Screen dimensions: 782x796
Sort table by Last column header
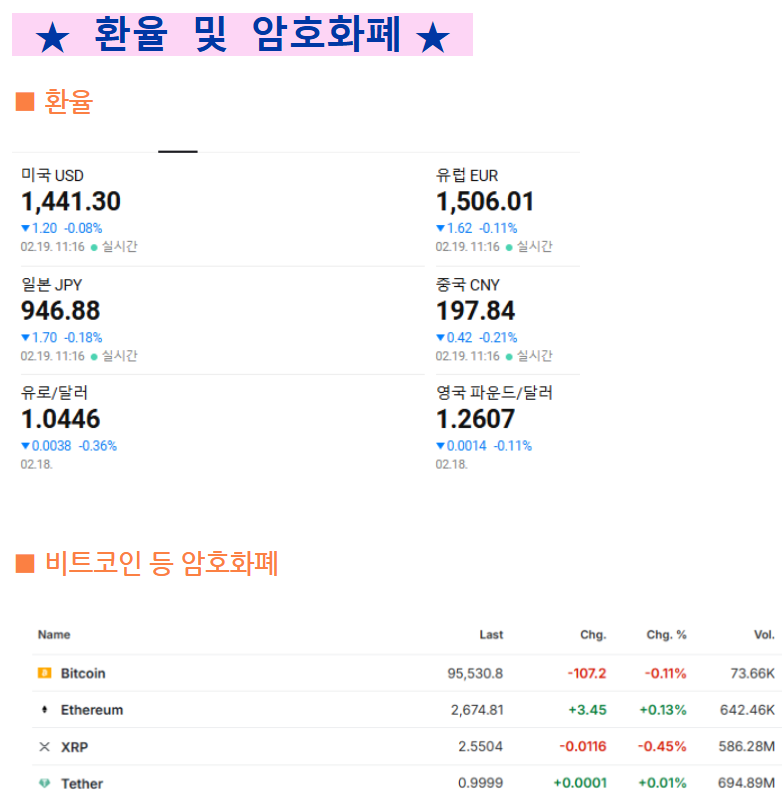[491, 635]
